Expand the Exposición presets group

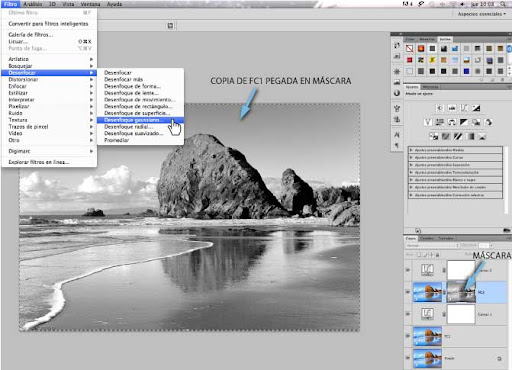pos(411,165)
